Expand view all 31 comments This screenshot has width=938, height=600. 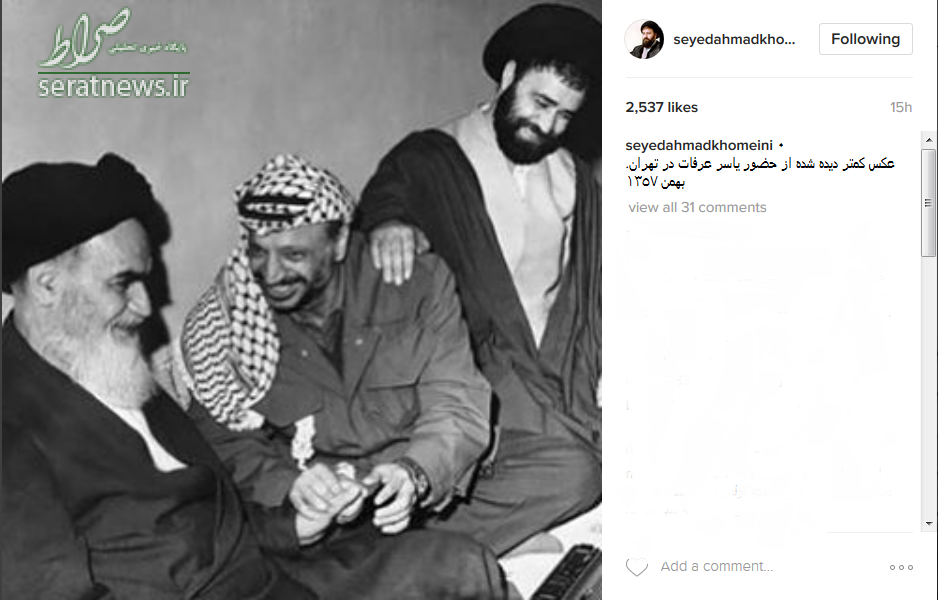click(697, 208)
